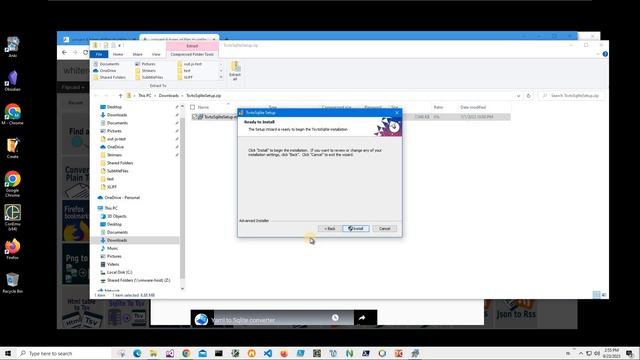This screenshot has height=360, width=640.
Task: Open the quick access toolbar customize dropdown
Action: pos(119,45)
